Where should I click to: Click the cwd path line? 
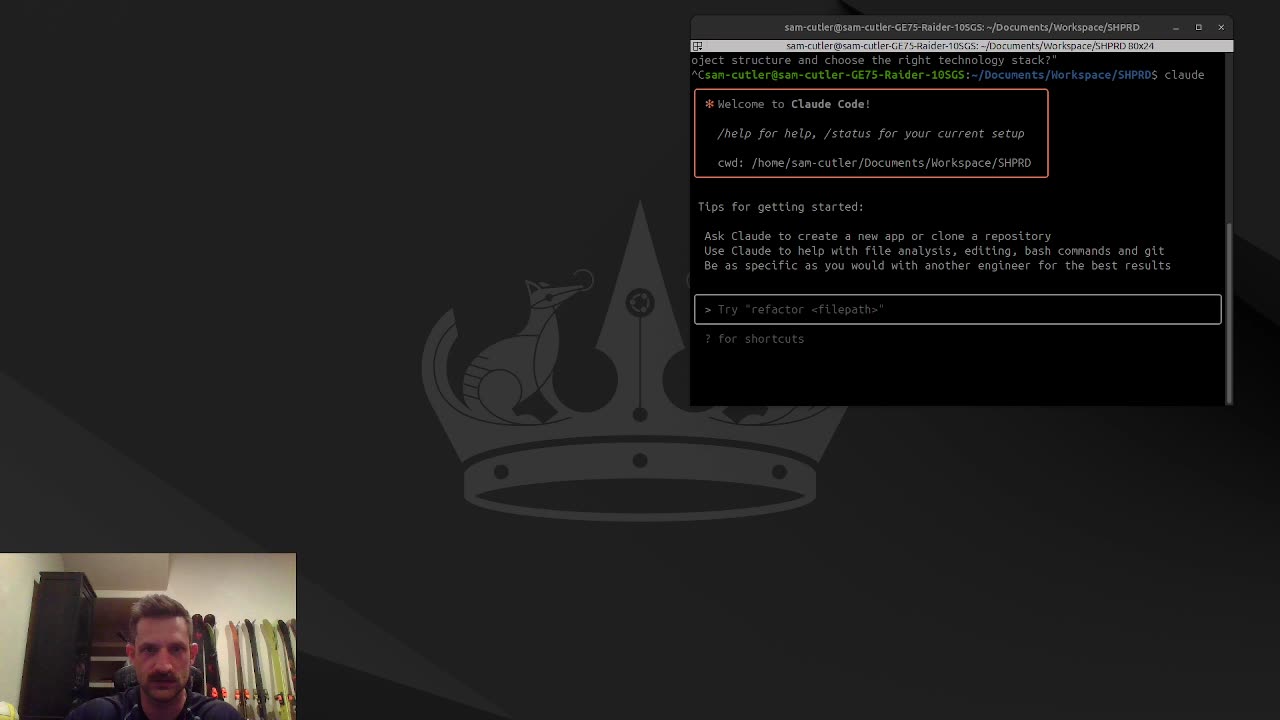[874, 163]
